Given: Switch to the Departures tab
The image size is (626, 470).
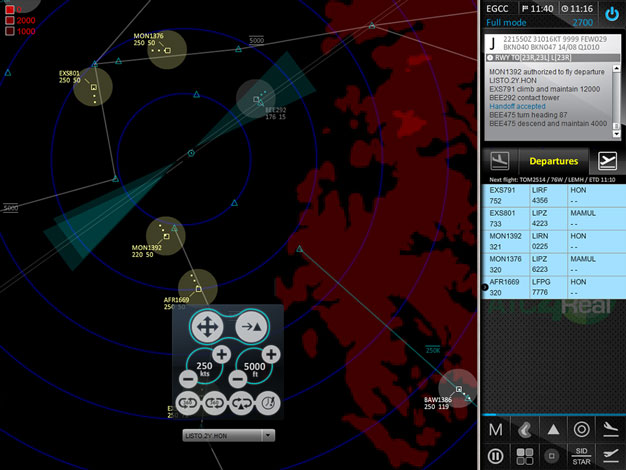Looking at the screenshot, I should [553, 161].
